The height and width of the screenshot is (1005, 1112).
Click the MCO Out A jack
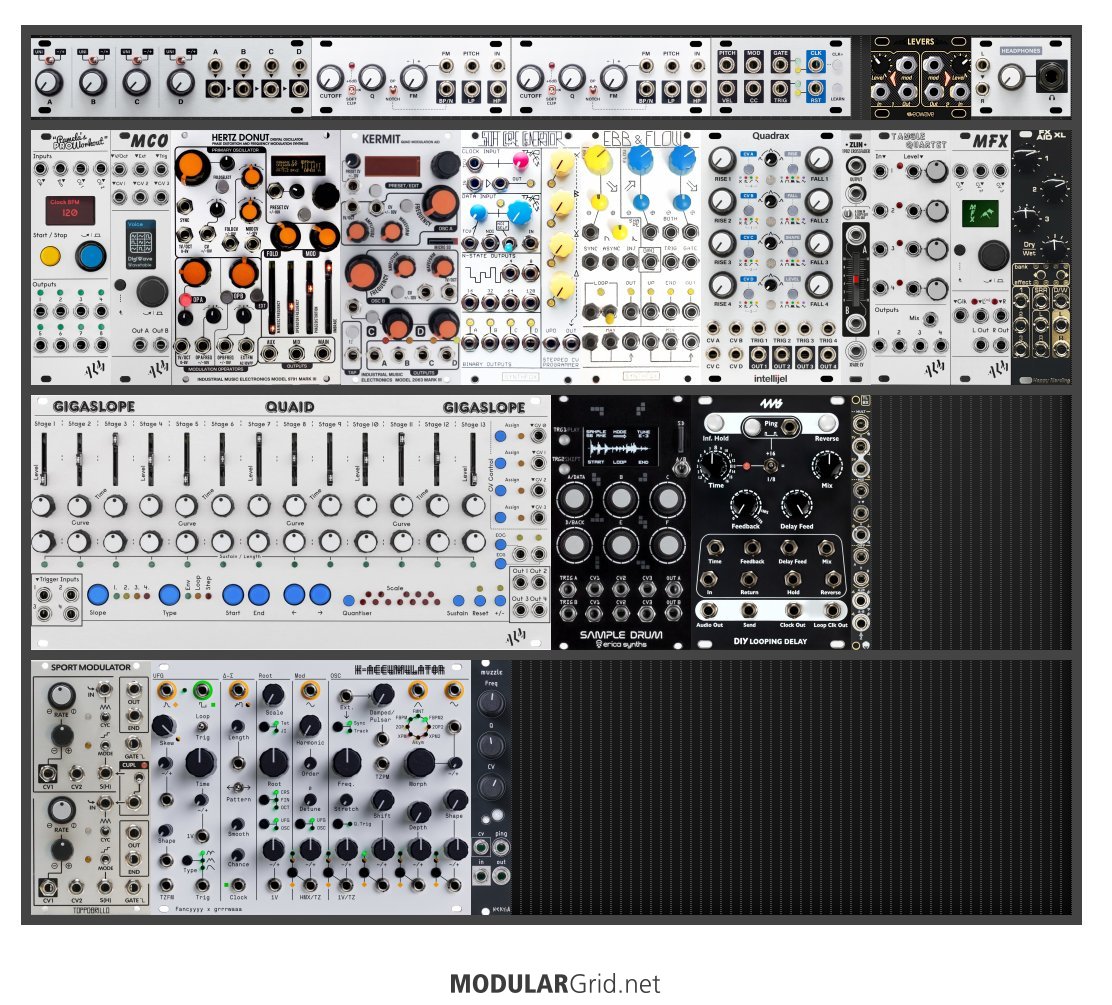pyautogui.click(x=141, y=345)
